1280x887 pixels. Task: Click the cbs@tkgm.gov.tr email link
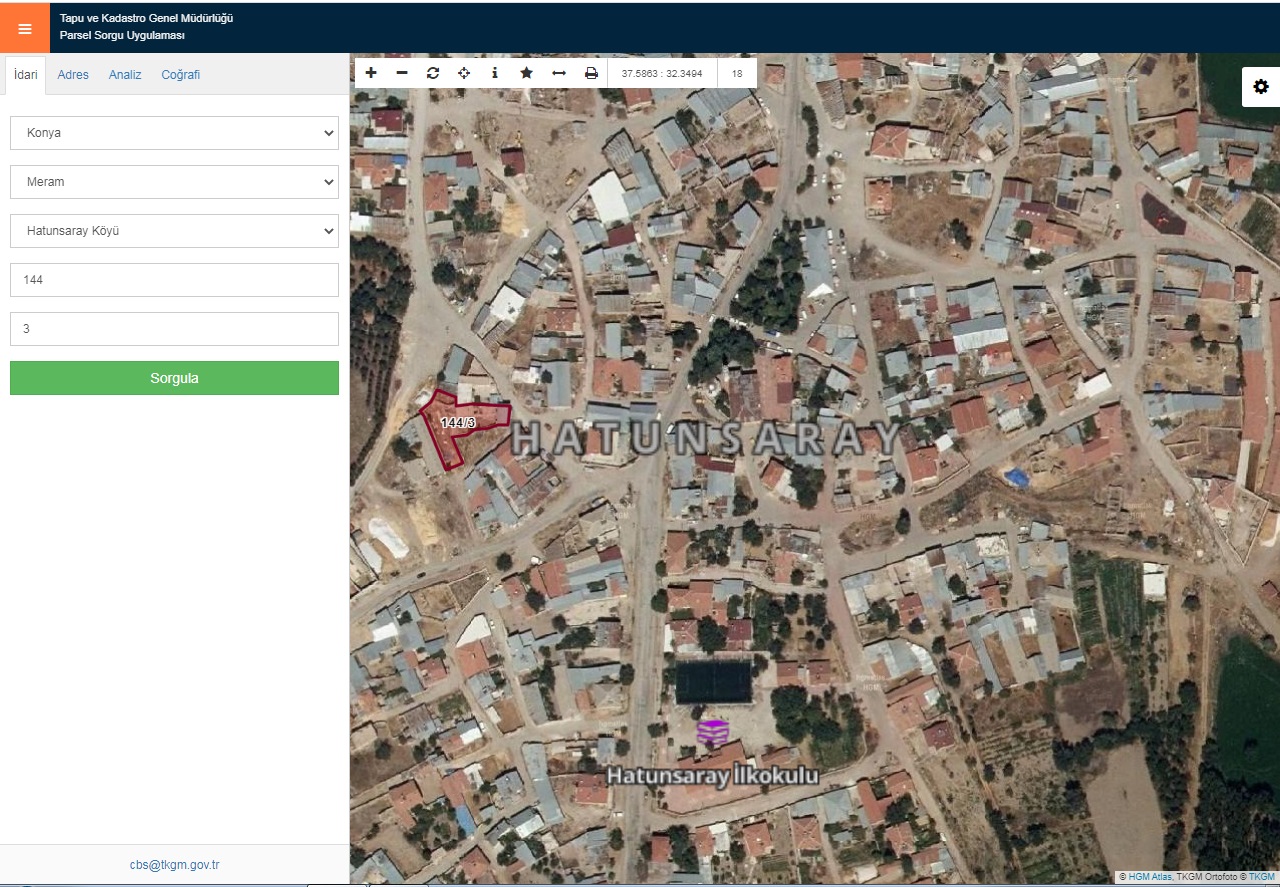tap(174, 865)
